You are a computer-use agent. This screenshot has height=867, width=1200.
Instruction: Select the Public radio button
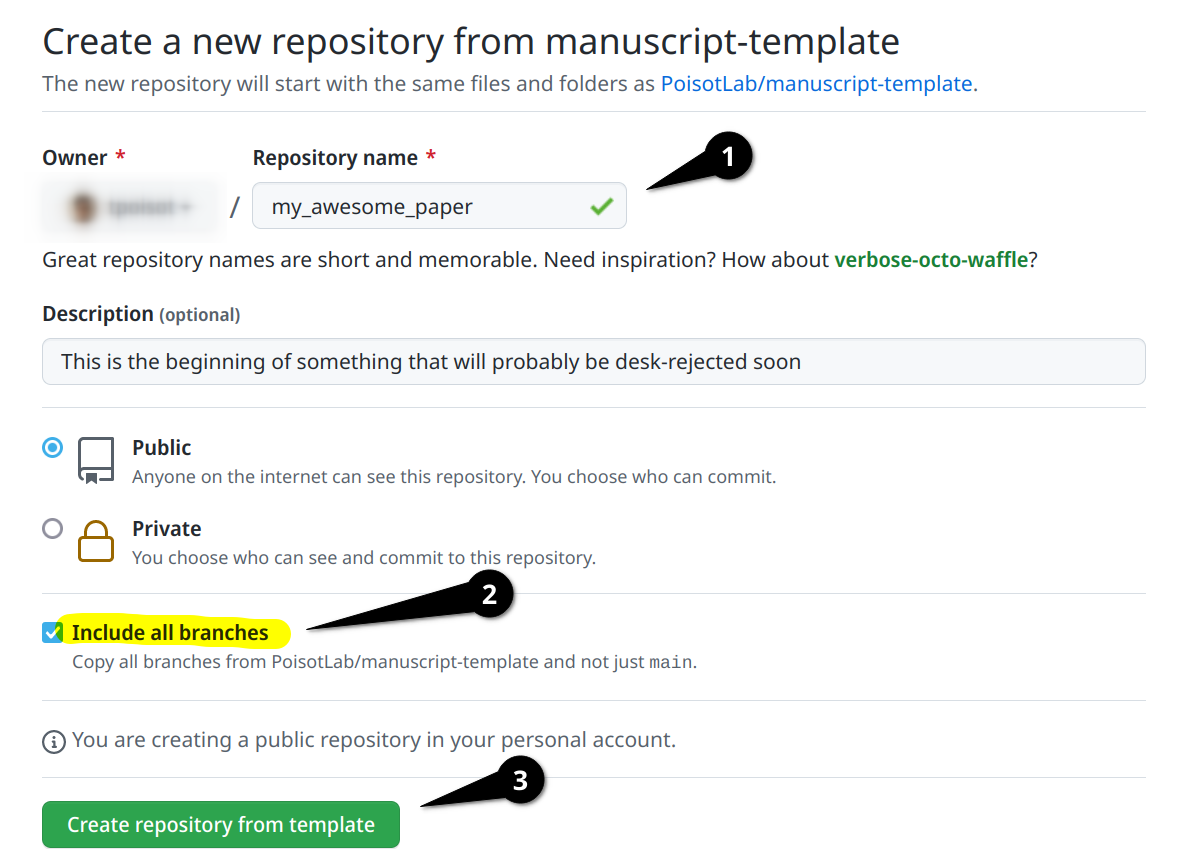pos(52,447)
